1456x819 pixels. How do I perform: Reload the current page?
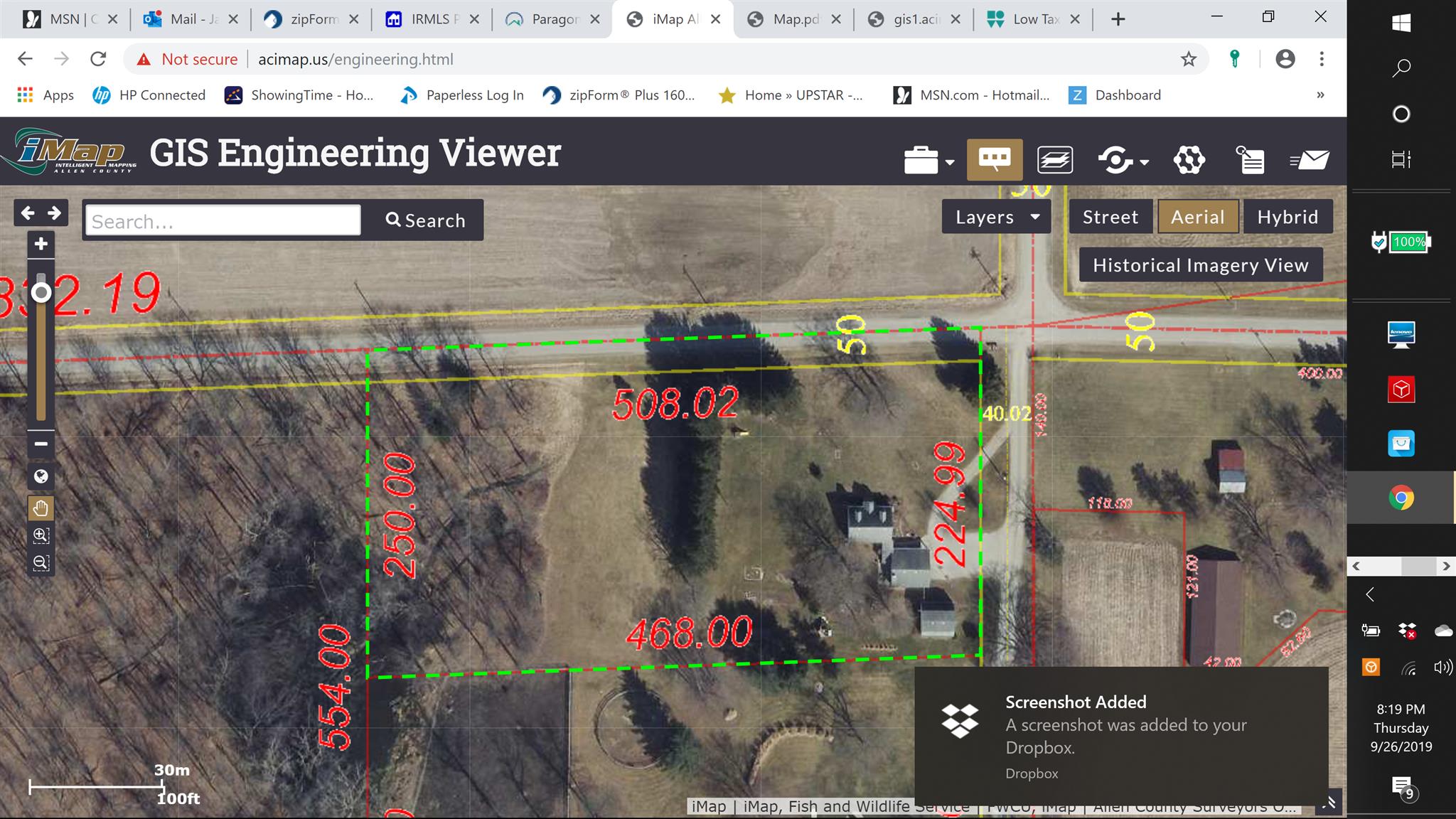click(x=98, y=59)
